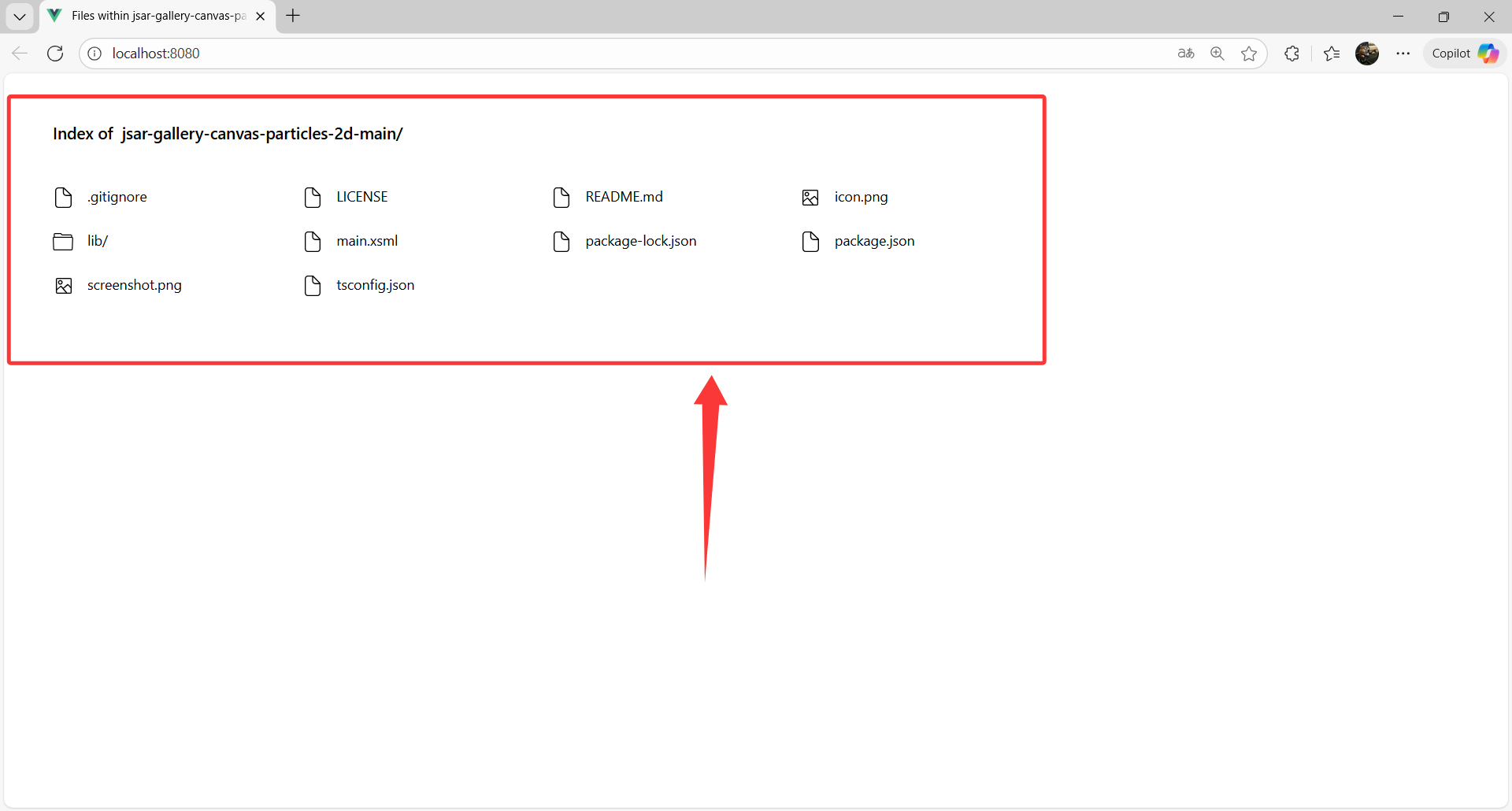Click the screenshot.png image icon

click(64, 286)
